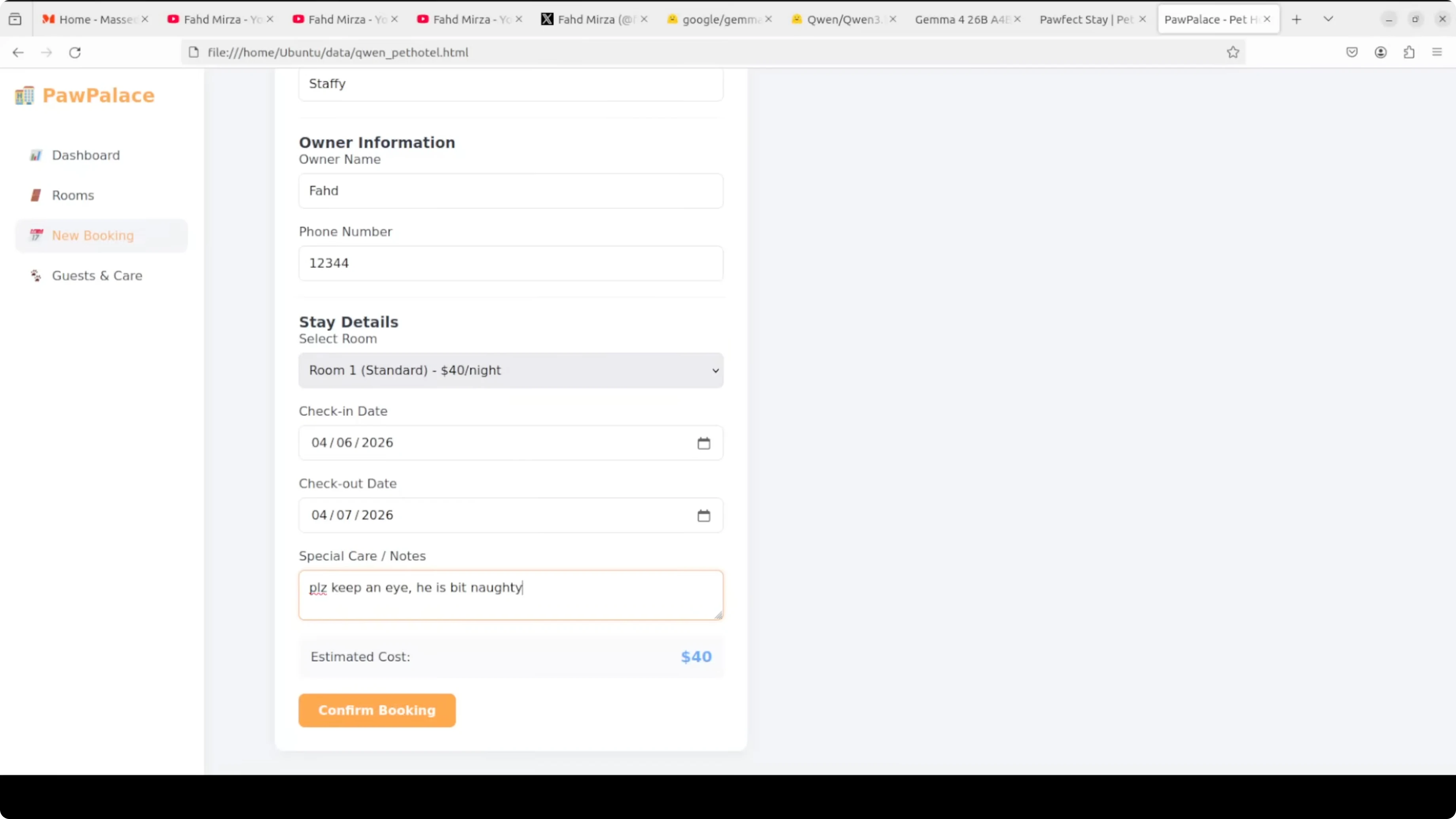Open the browser hamburger application menu
Viewport: 1456px width, 819px height.
click(x=1437, y=53)
